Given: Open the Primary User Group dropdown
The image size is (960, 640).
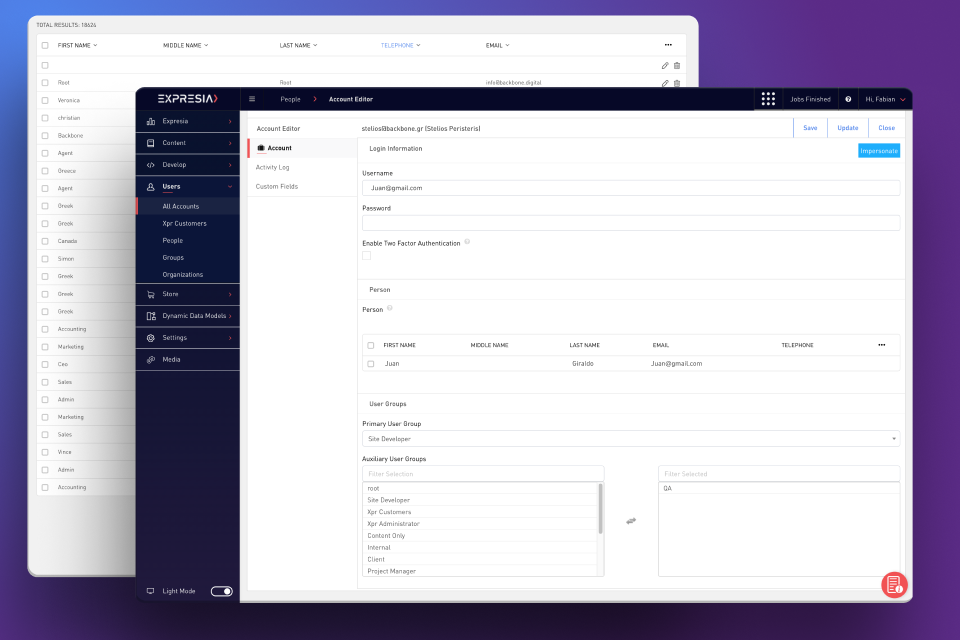Looking at the screenshot, I should tap(630, 439).
